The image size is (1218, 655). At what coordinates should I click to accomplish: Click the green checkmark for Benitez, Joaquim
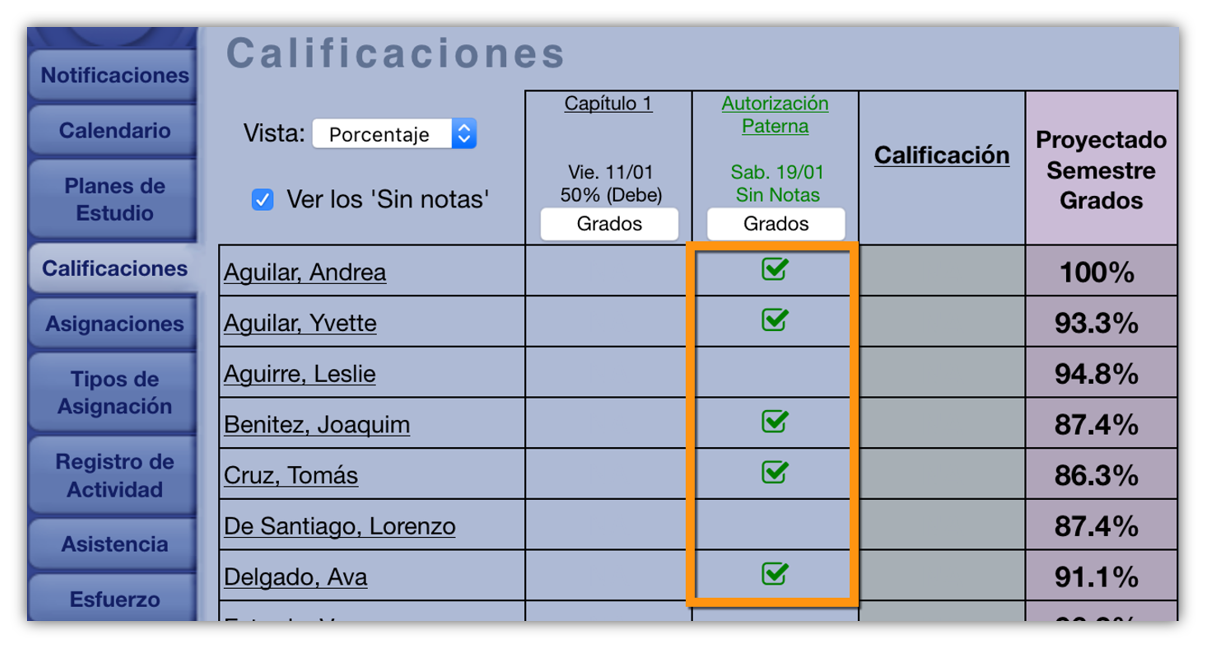click(774, 422)
